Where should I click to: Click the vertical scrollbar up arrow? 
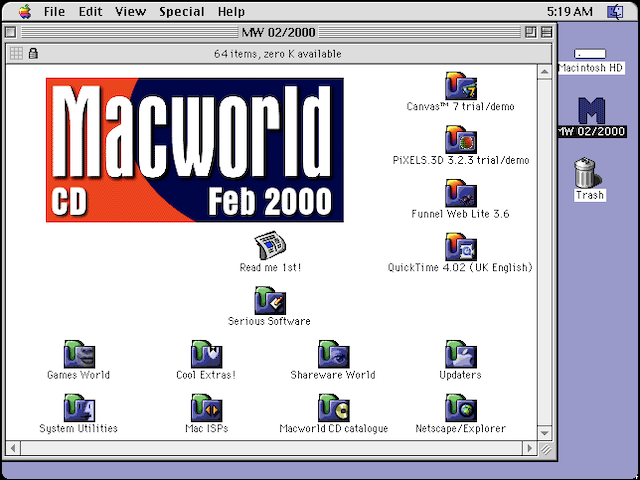point(544,72)
